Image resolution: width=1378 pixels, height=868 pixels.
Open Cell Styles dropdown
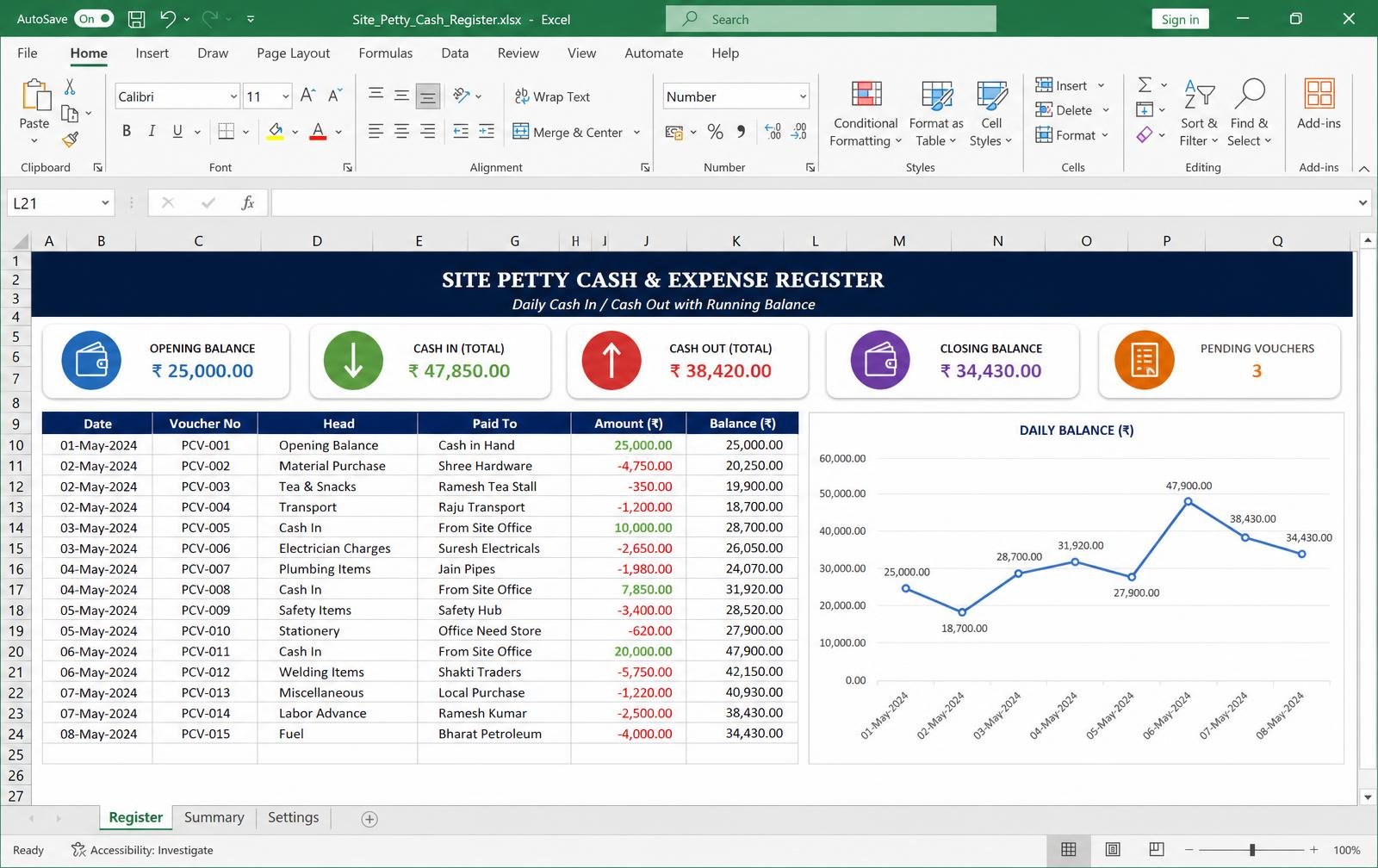click(991, 114)
